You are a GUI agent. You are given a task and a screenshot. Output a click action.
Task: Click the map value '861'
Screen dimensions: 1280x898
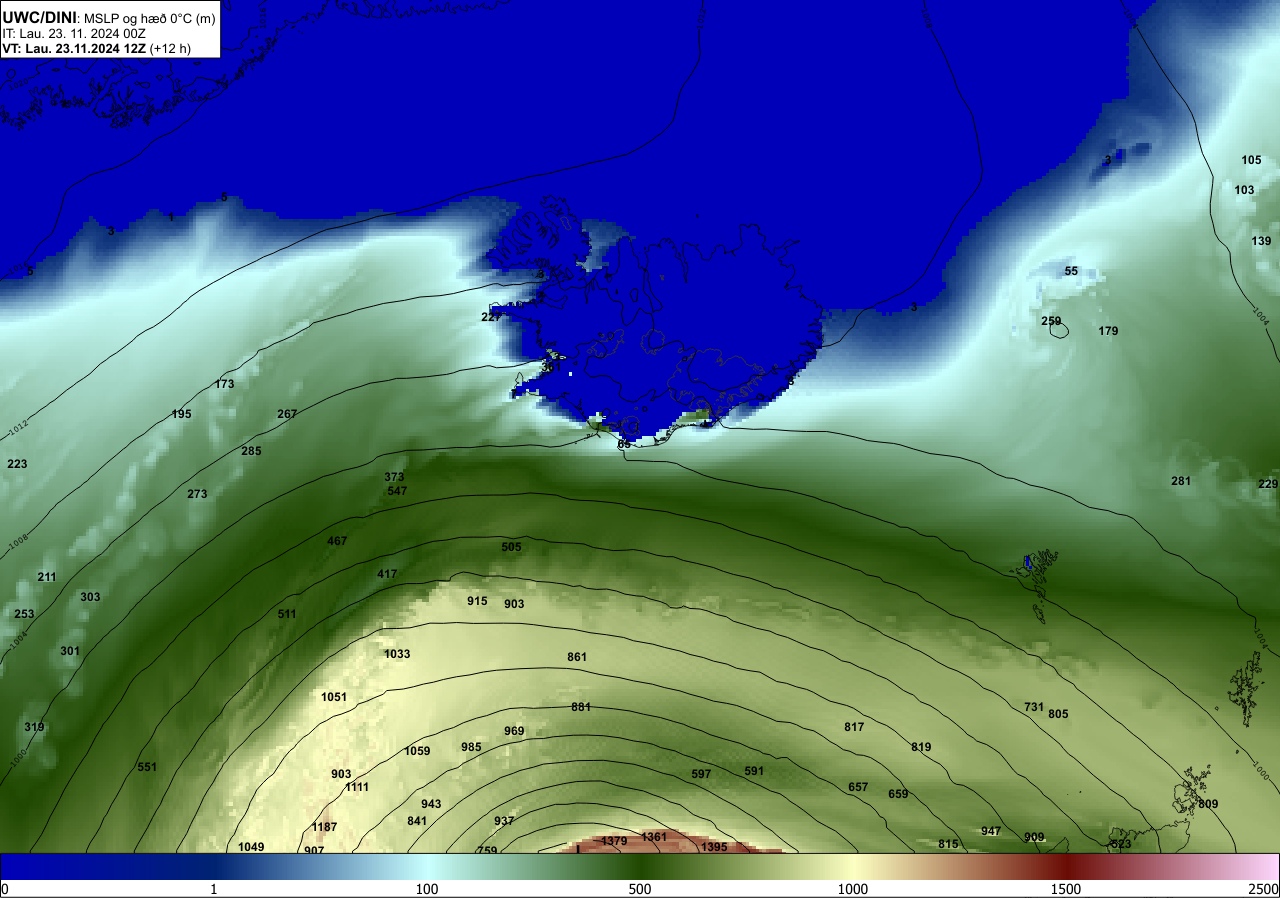click(577, 657)
